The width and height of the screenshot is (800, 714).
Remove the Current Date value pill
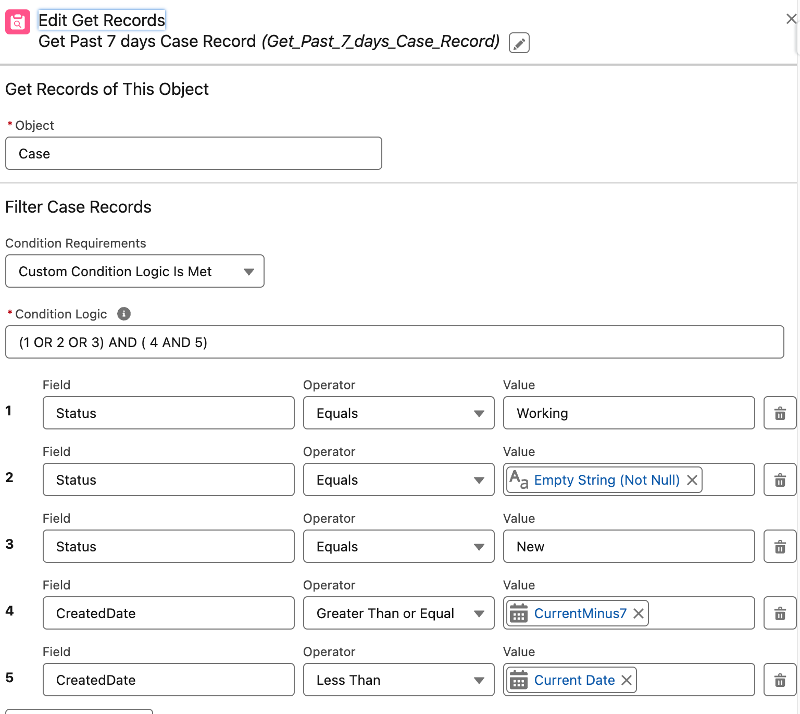pos(627,680)
